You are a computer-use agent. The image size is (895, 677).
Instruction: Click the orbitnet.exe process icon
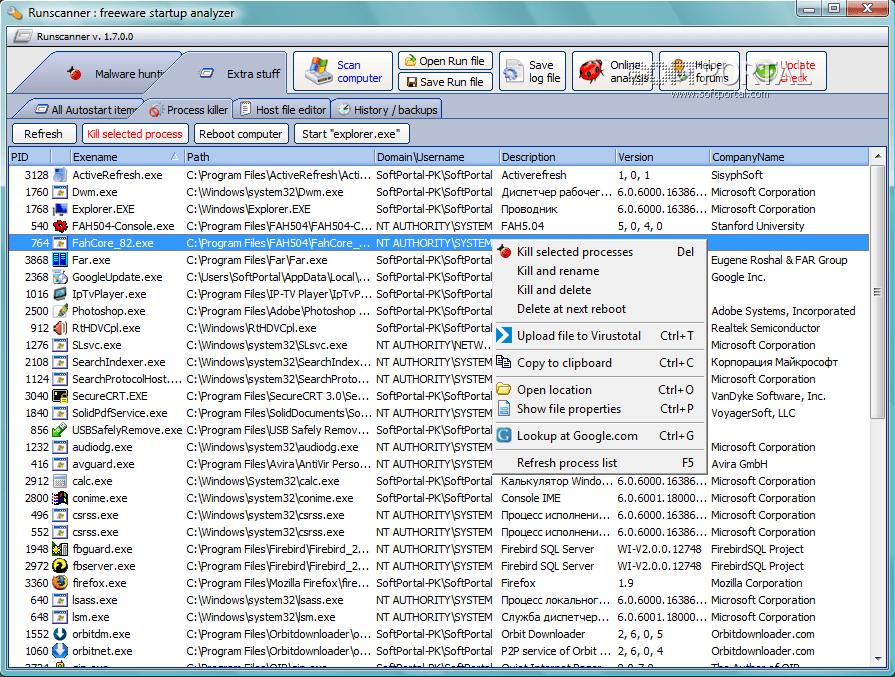click(60, 651)
